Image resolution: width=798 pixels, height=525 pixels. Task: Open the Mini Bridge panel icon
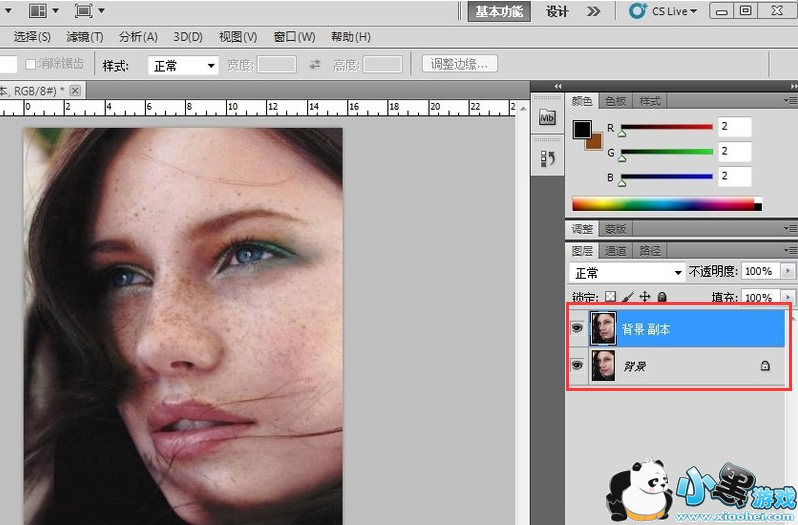pyautogui.click(x=547, y=117)
